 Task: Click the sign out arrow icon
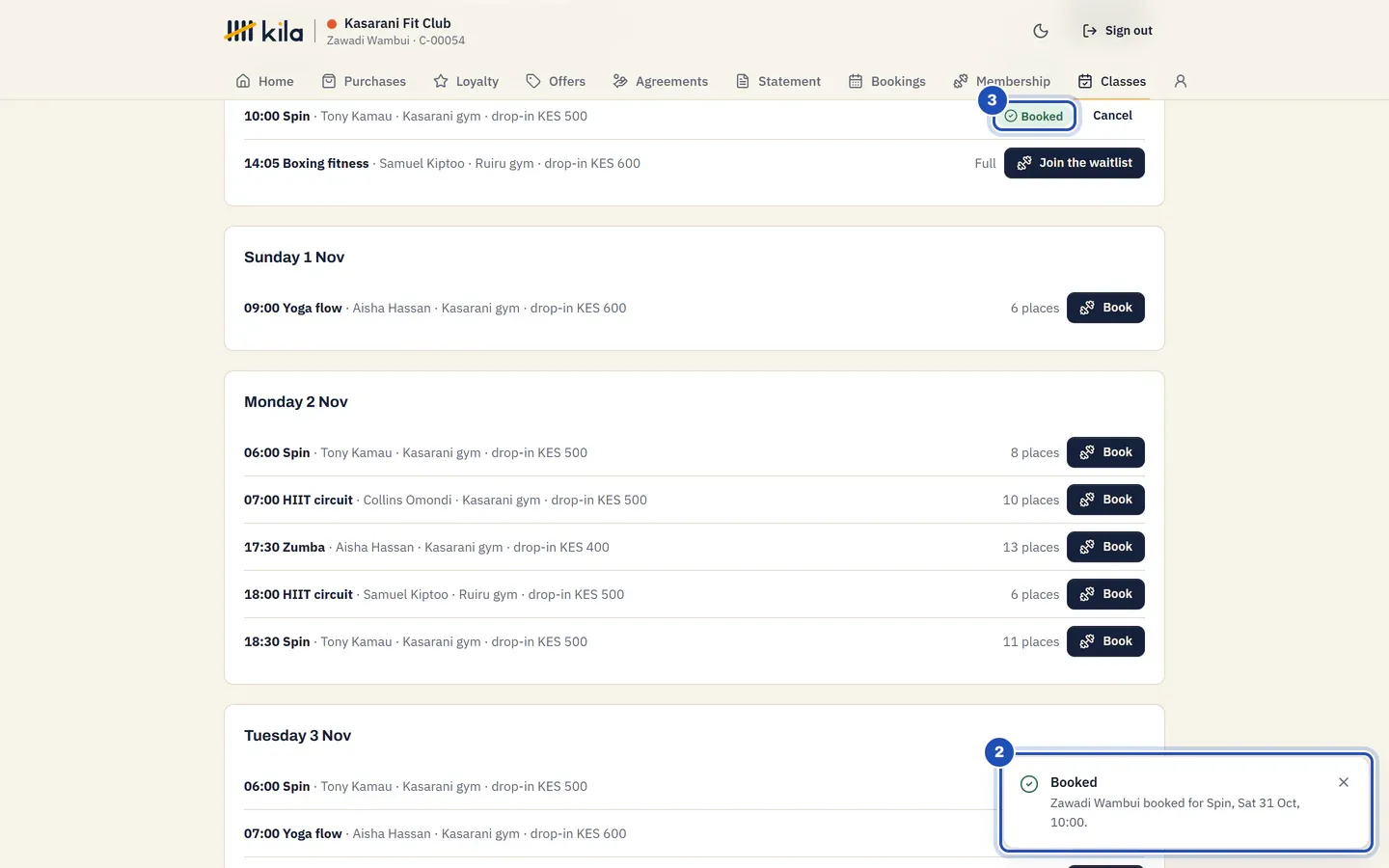point(1090,31)
